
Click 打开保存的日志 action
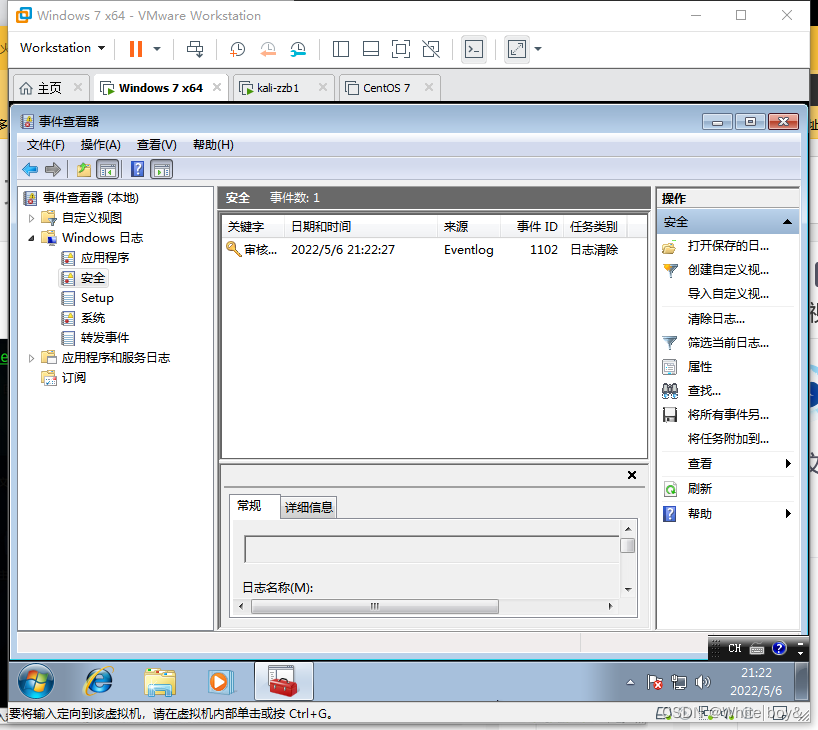[x=728, y=246]
